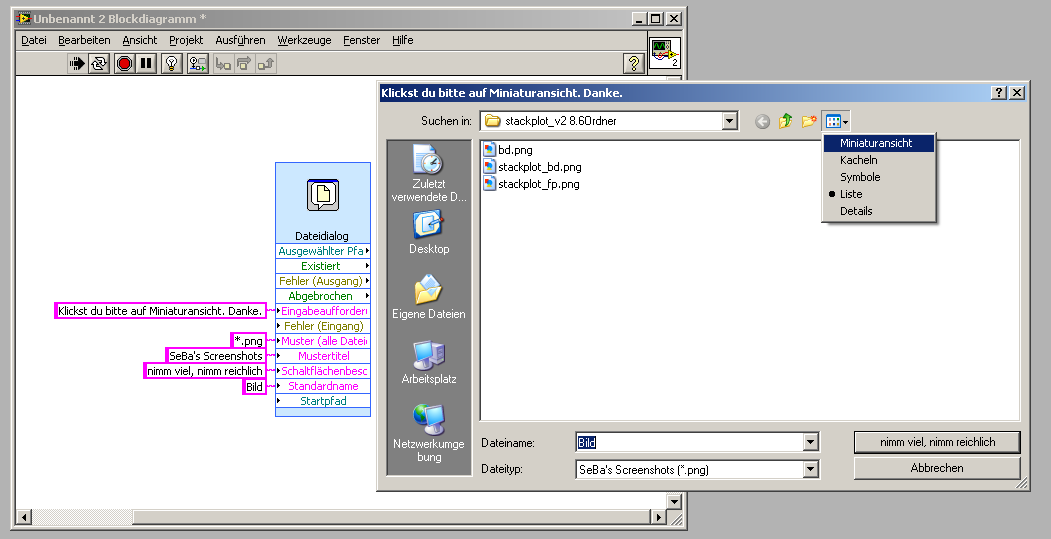Click the Bild string constant on diagram
The image size is (1051, 539).
point(254,387)
